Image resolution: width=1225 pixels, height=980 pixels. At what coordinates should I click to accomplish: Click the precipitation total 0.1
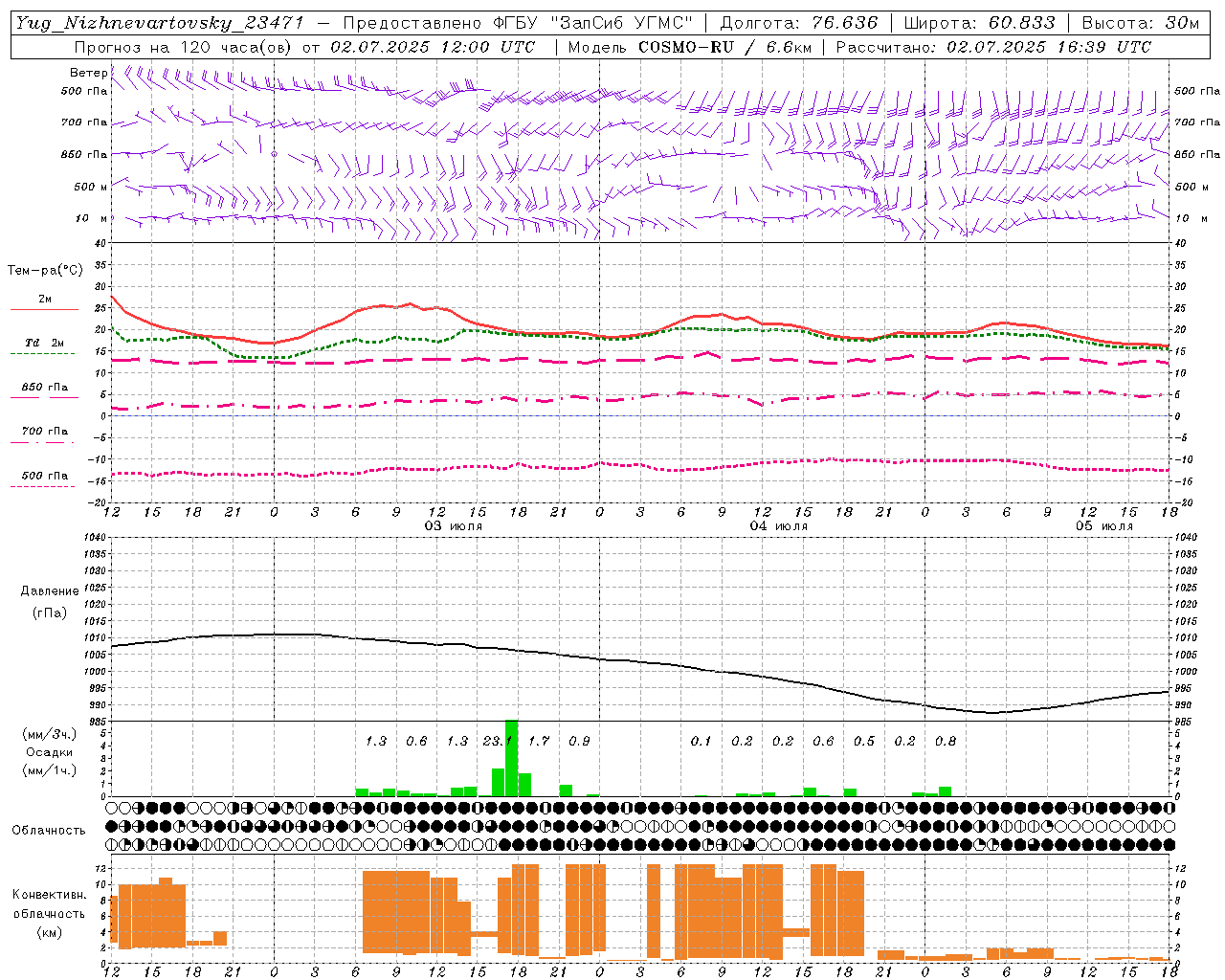702,742
